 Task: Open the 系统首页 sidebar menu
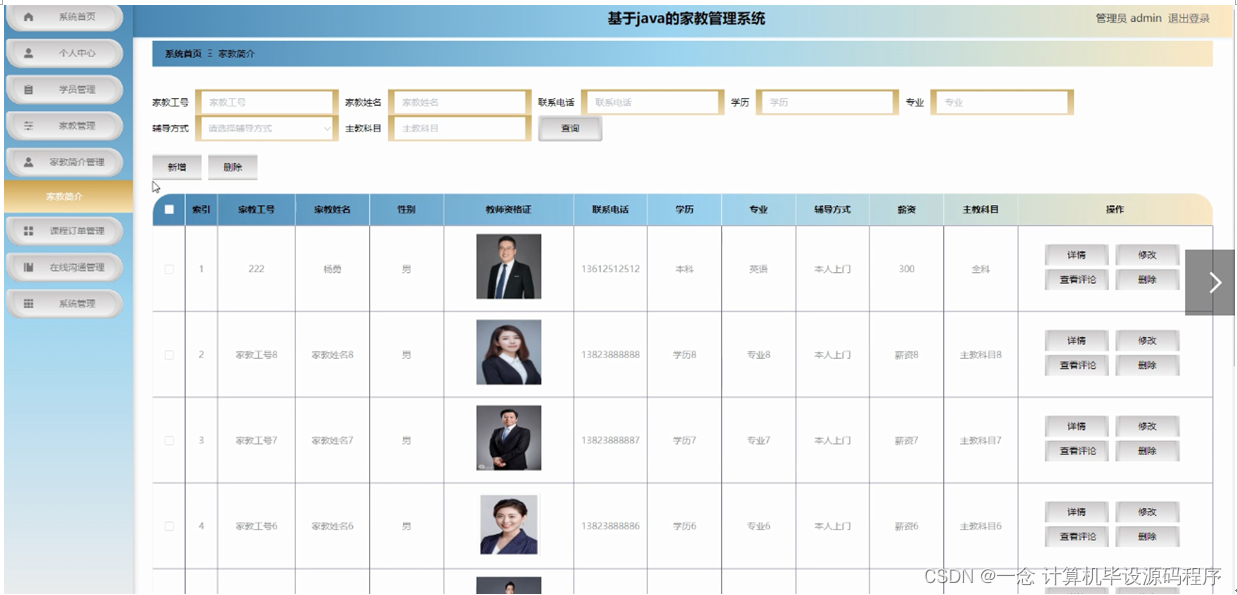[x=65, y=17]
